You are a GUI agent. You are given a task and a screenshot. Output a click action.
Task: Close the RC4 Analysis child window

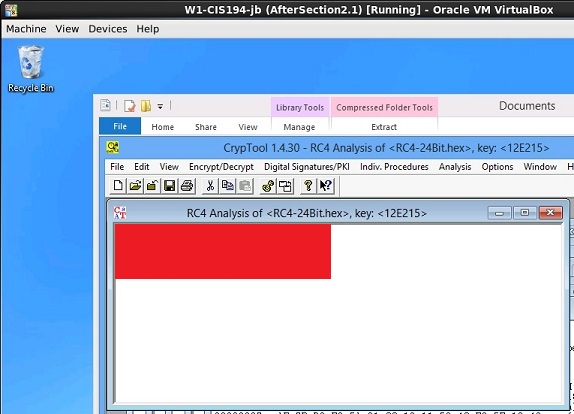pos(550,213)
